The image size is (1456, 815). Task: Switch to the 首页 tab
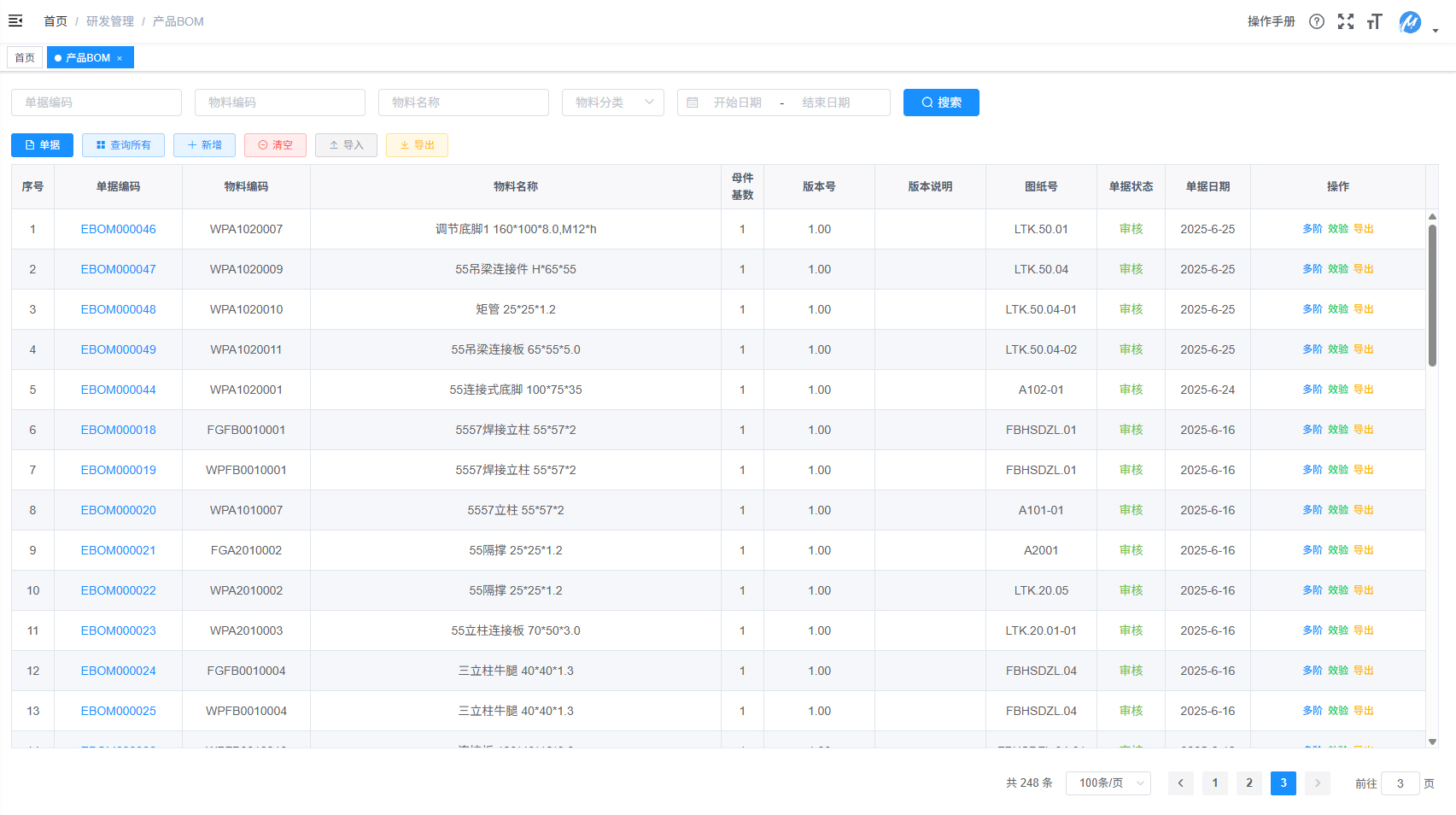[x=25, y=58]
